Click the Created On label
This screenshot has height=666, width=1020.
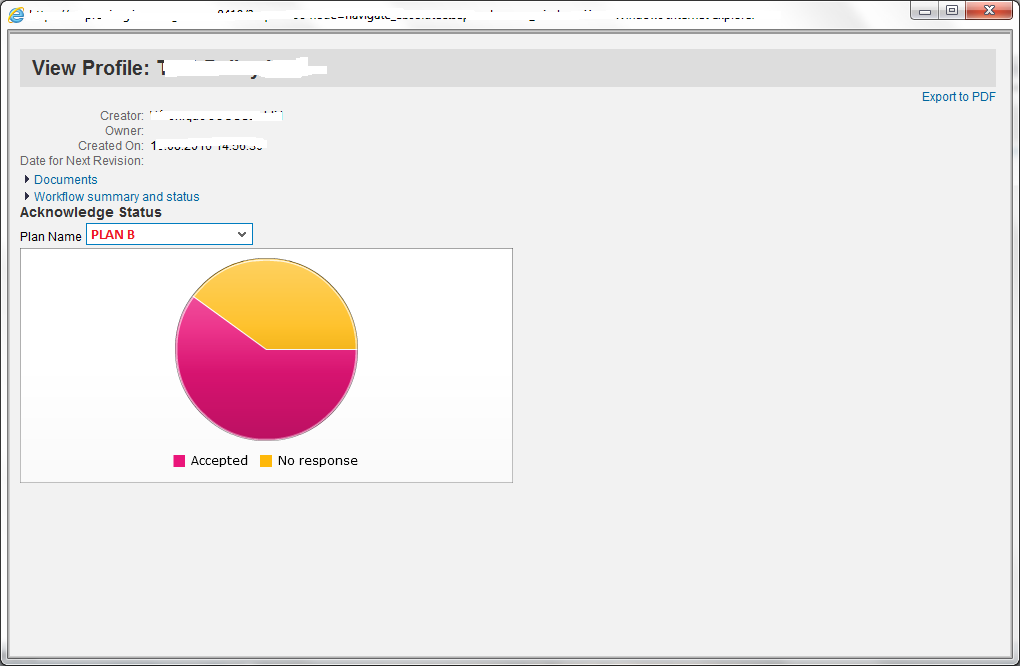[111, 146]
